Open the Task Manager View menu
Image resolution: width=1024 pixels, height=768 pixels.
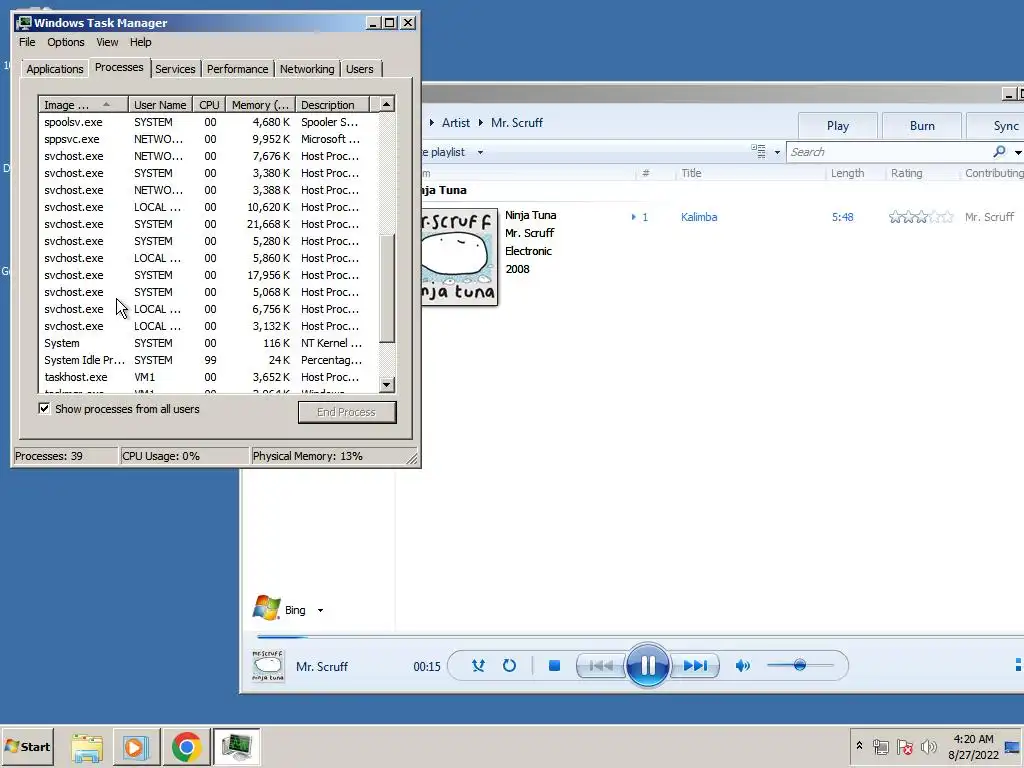[107, 42]
